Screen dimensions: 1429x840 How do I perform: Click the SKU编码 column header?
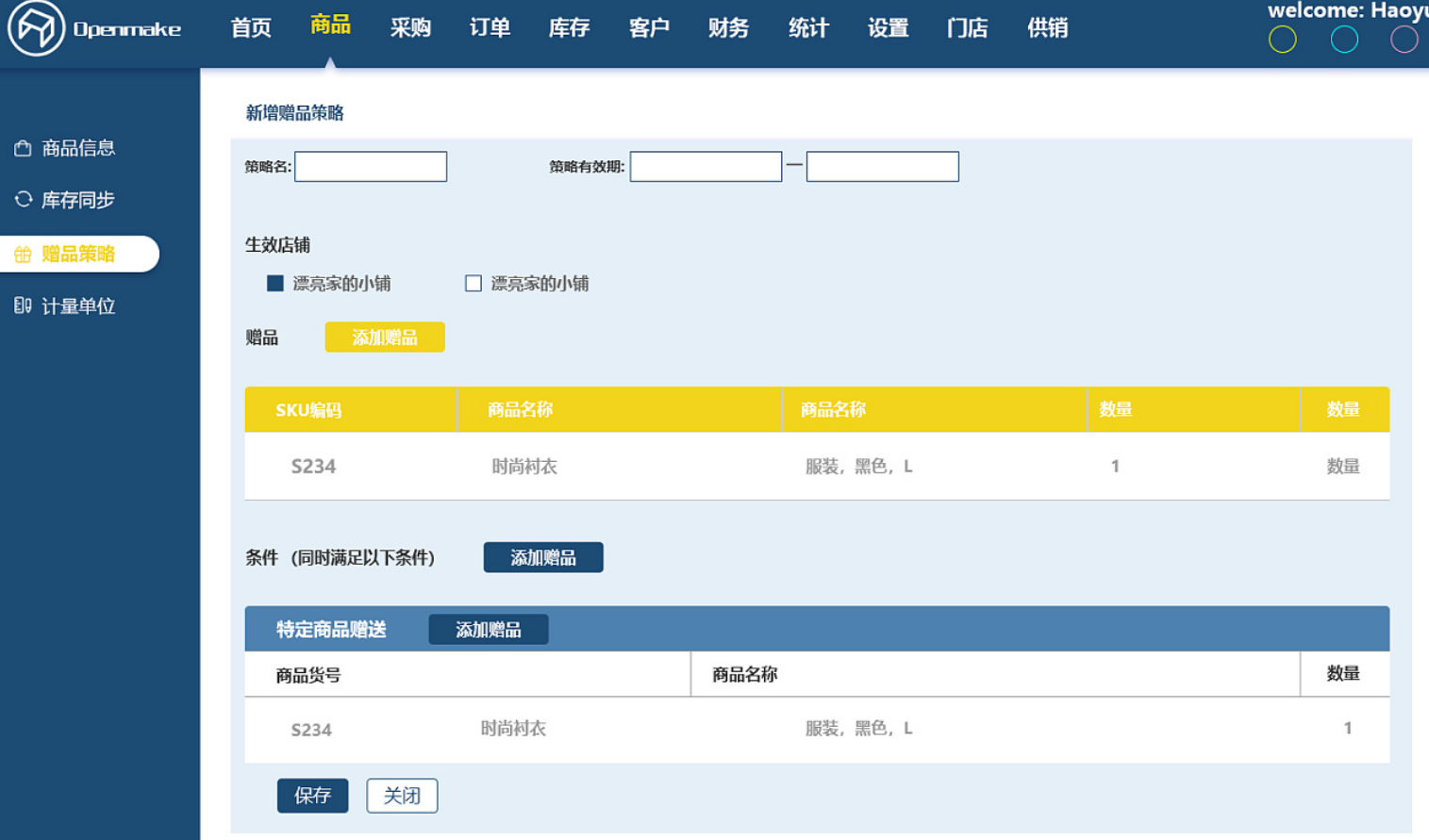tap(351, 409)
